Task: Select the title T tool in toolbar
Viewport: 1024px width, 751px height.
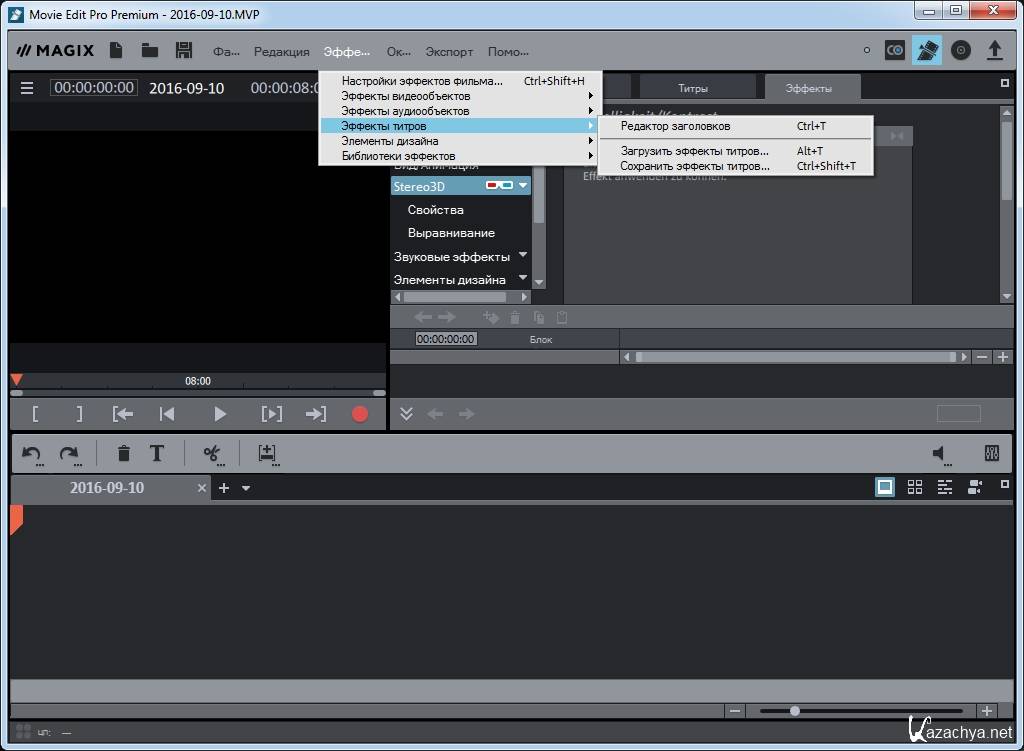Action: (157, 454)
